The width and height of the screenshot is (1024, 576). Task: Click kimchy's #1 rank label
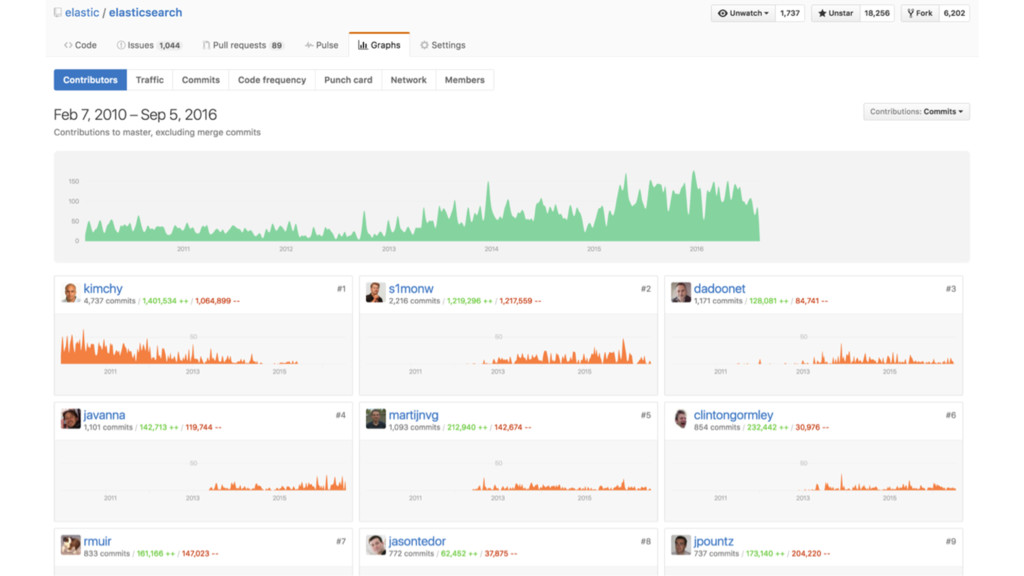[341, 289]
